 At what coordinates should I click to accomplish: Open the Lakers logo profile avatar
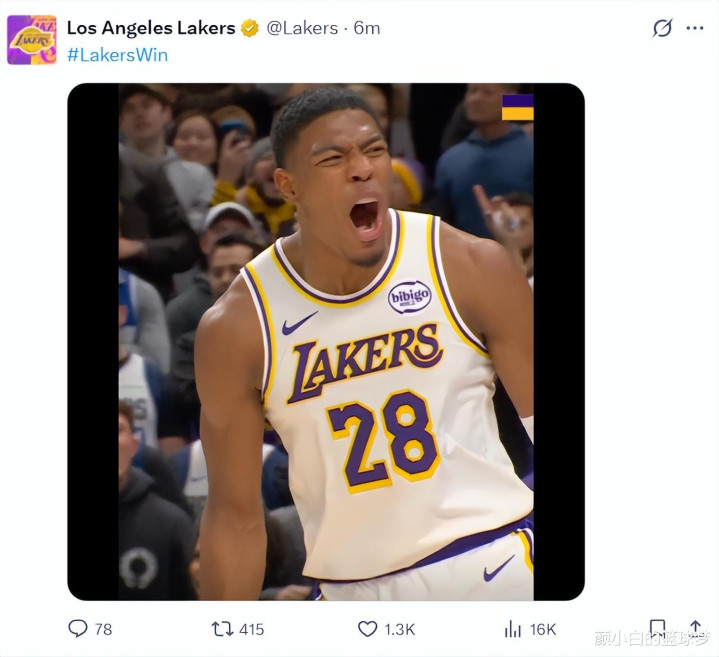(x=32, y=40)
